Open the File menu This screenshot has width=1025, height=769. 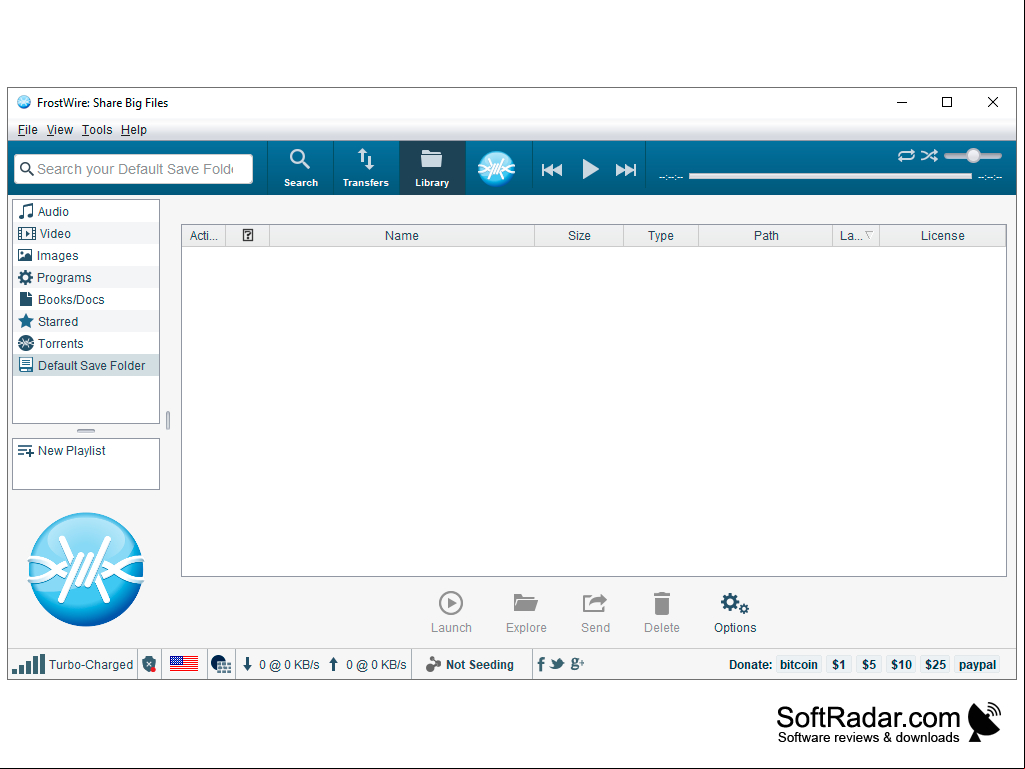tap(27, 129)
